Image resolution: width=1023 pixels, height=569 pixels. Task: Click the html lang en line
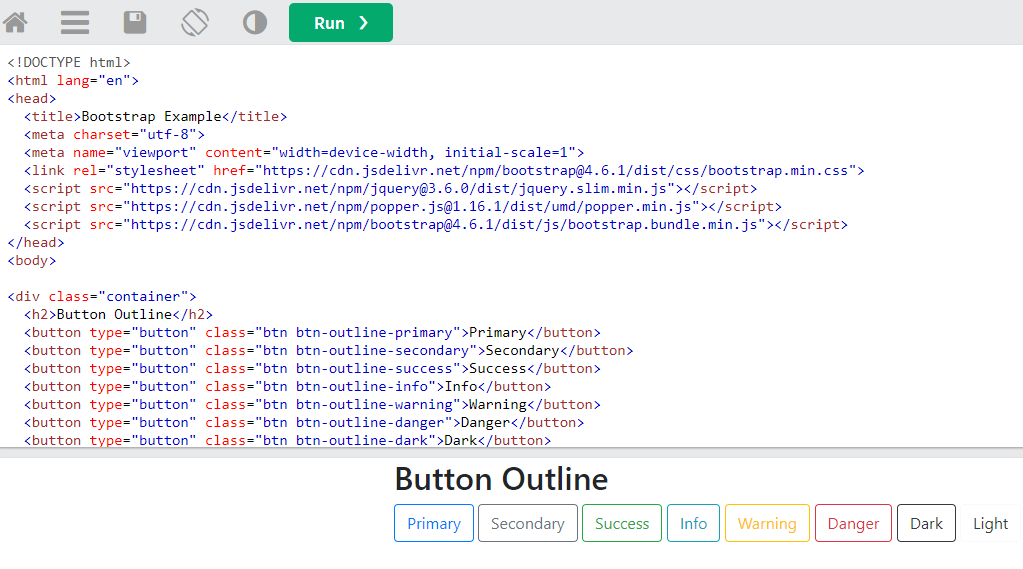tap(73, 81)
